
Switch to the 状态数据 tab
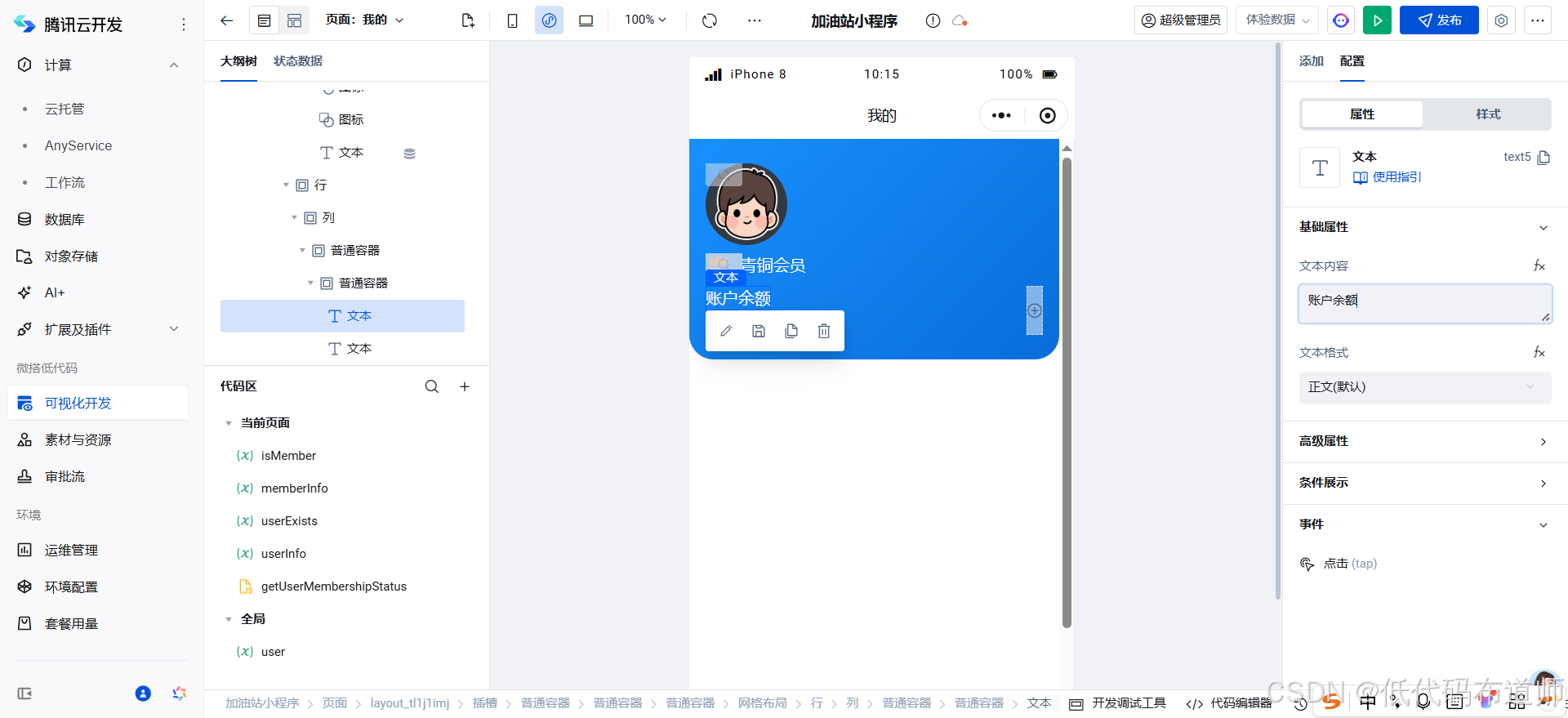point(297,61)
